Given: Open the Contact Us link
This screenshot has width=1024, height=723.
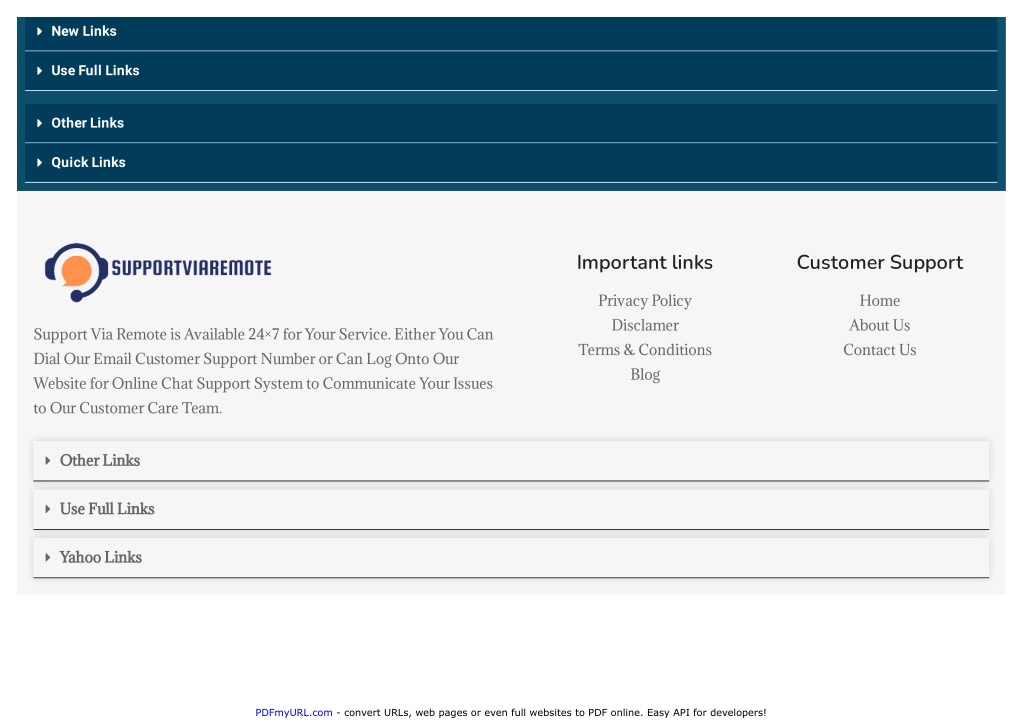Looking at the screenshot, I should point(879,350).
